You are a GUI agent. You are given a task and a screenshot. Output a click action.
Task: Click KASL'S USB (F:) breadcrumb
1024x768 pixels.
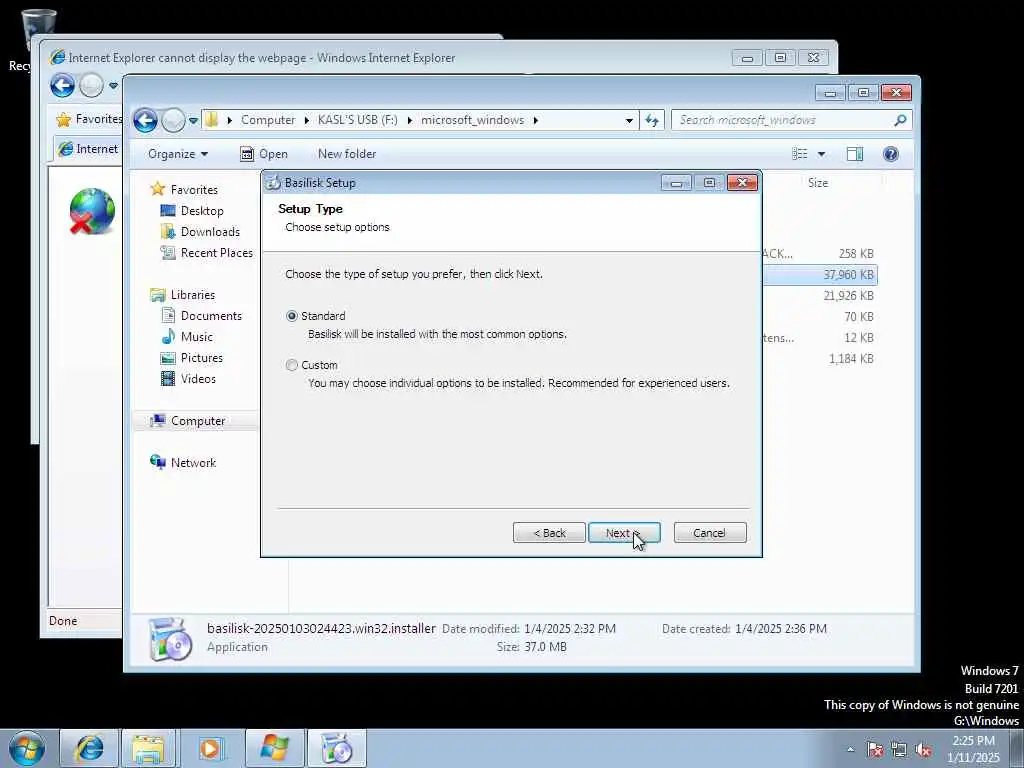(357, 120)
